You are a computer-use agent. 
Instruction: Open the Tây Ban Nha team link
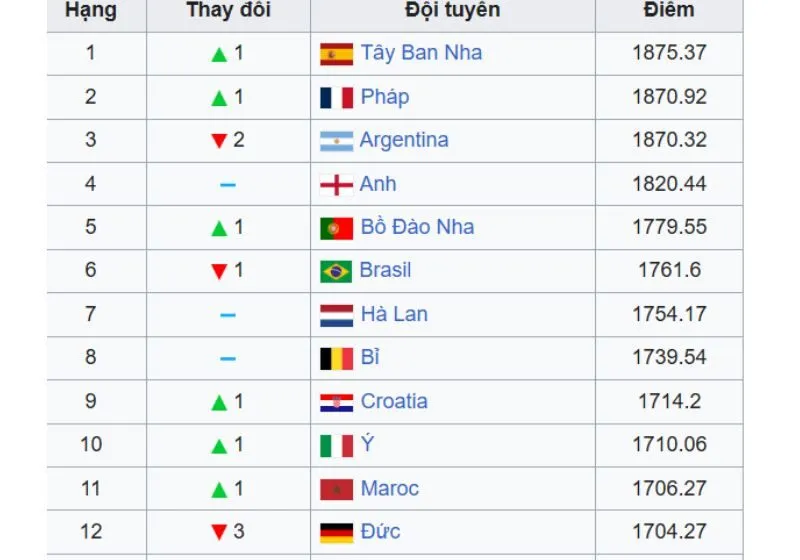coord(421,53)
